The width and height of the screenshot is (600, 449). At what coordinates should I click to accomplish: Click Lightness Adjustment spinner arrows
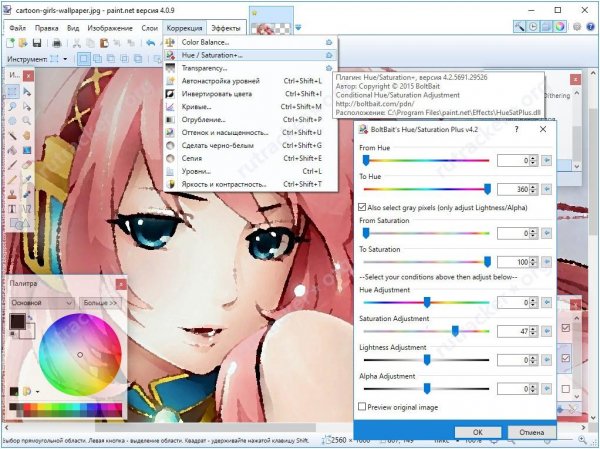pos(534,360)
